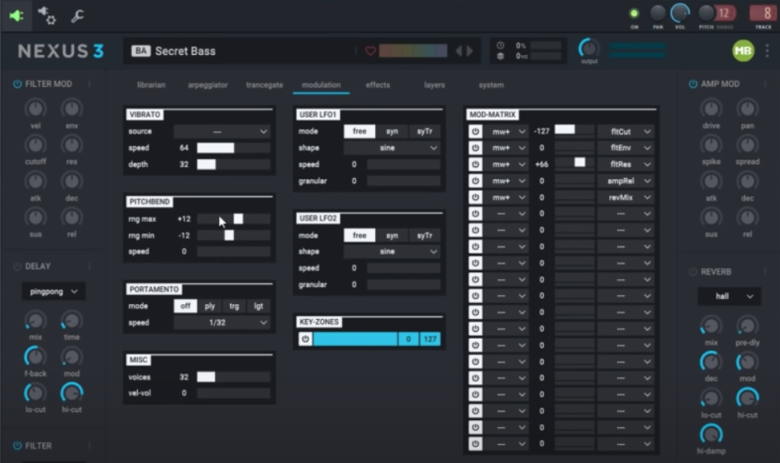Click the filter cutoff knob

[35, 145]
